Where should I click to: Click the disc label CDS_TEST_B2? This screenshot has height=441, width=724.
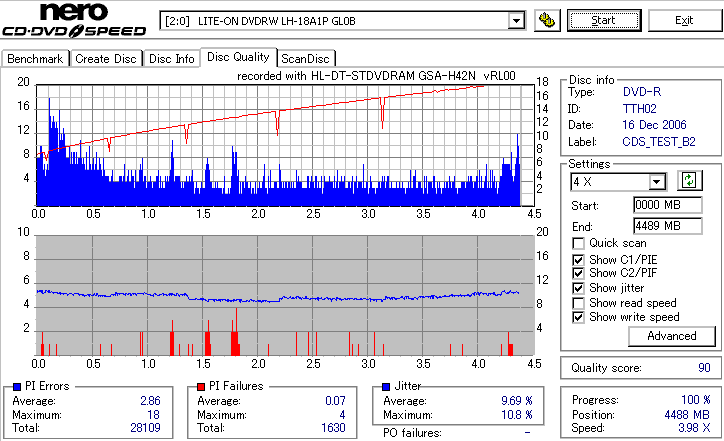[659, 142]
